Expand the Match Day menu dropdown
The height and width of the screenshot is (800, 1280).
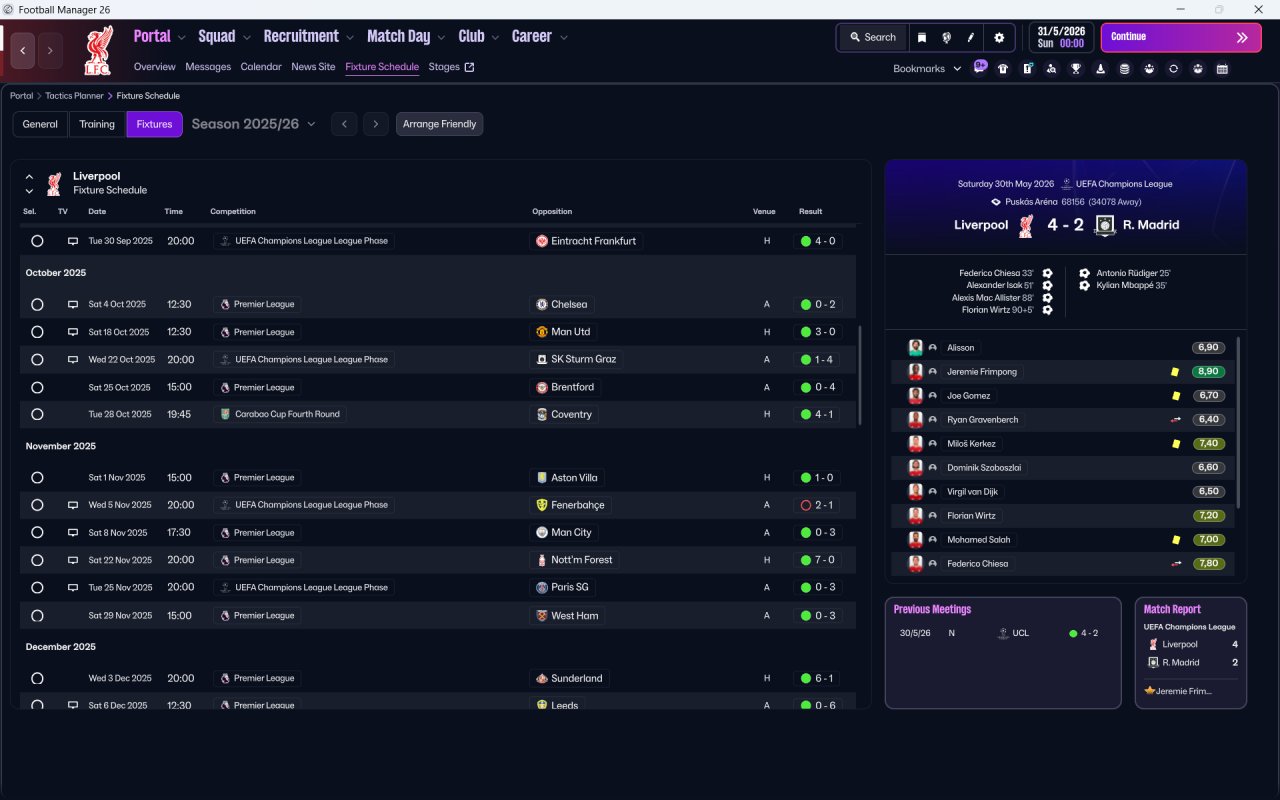441,37
